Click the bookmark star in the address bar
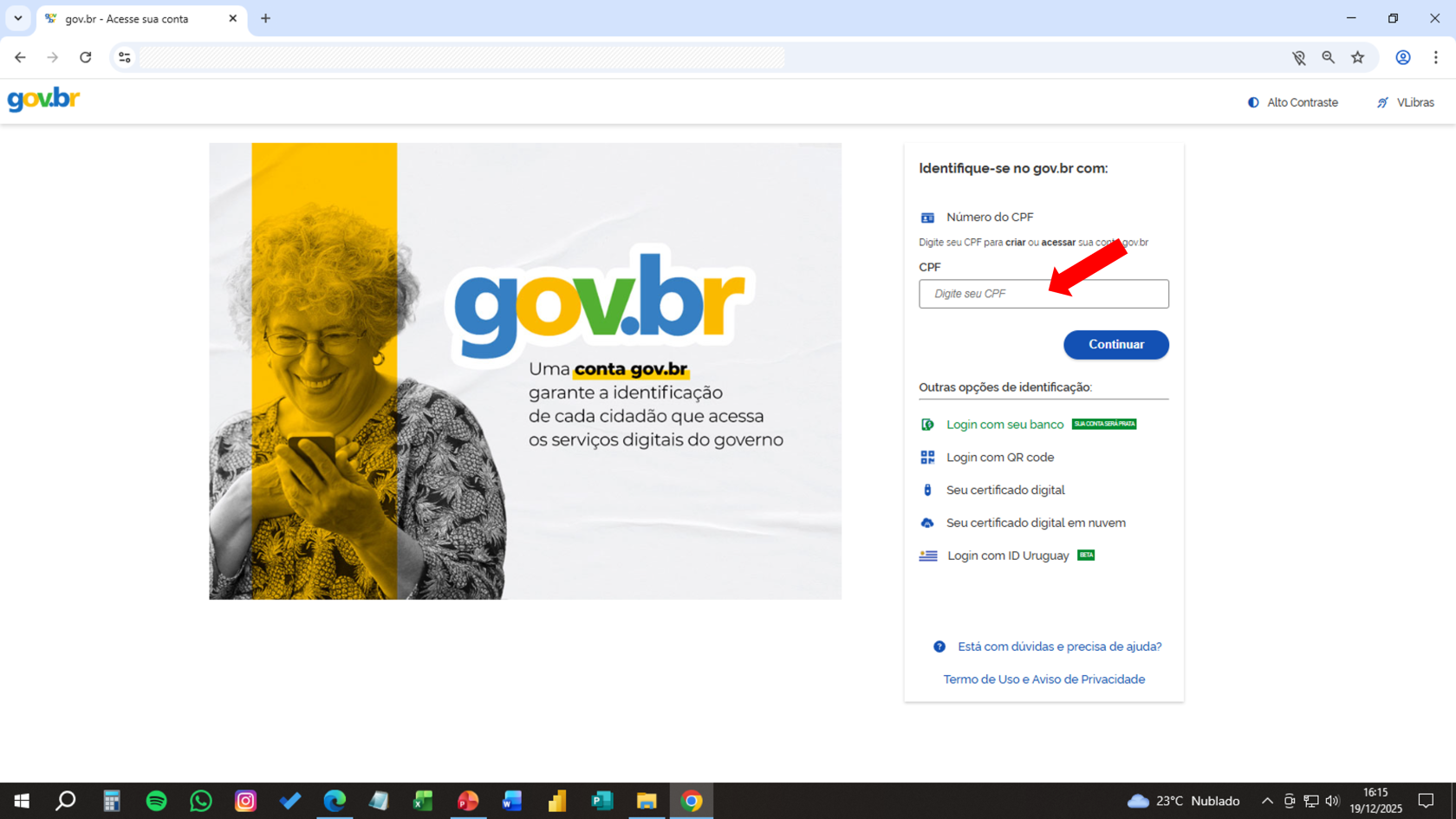The height and width of the screenshot is (819, 1456). 1359,57
